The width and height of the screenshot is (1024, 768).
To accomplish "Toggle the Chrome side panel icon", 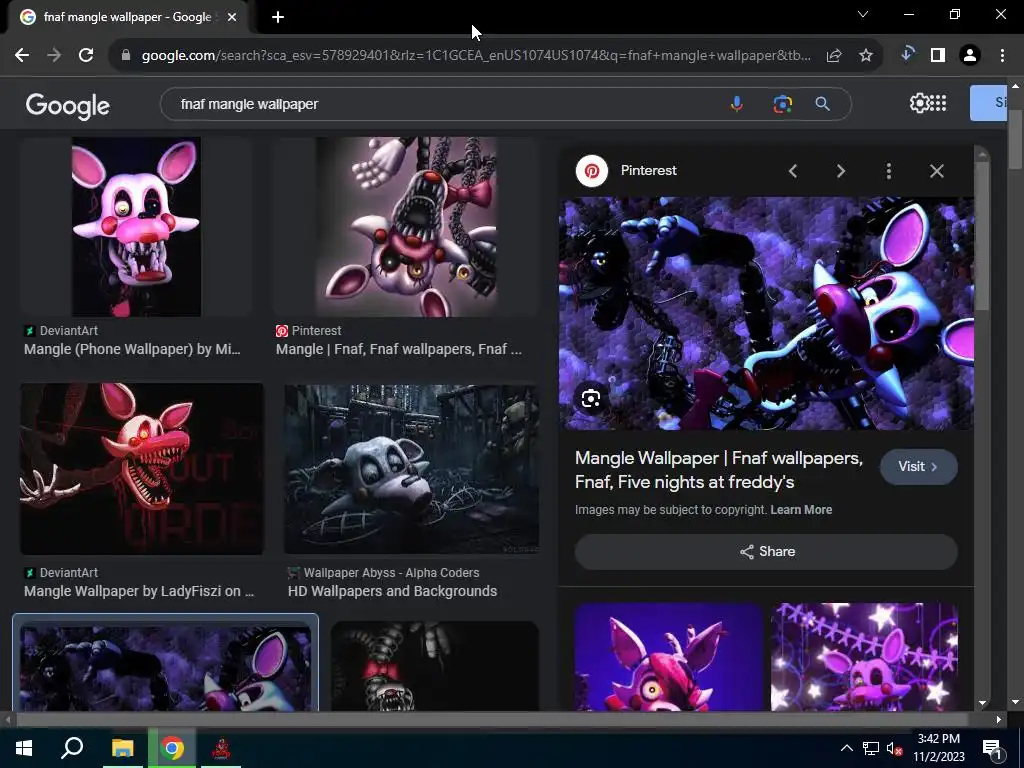I will coord(938,56).
